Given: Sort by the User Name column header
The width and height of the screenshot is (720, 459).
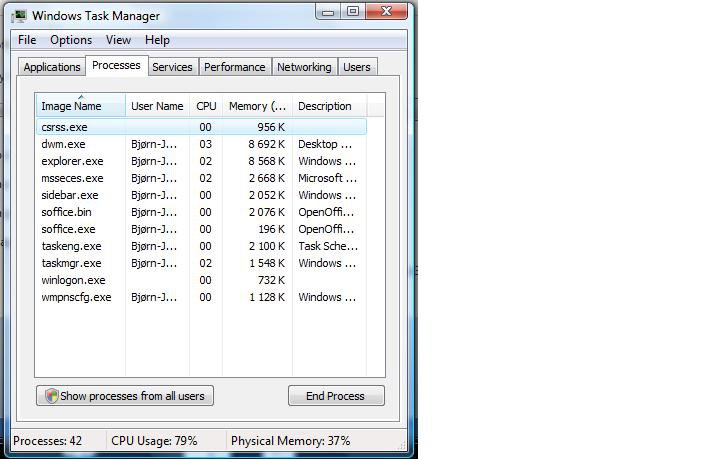Looking at the screenshot, I should 158,106.
